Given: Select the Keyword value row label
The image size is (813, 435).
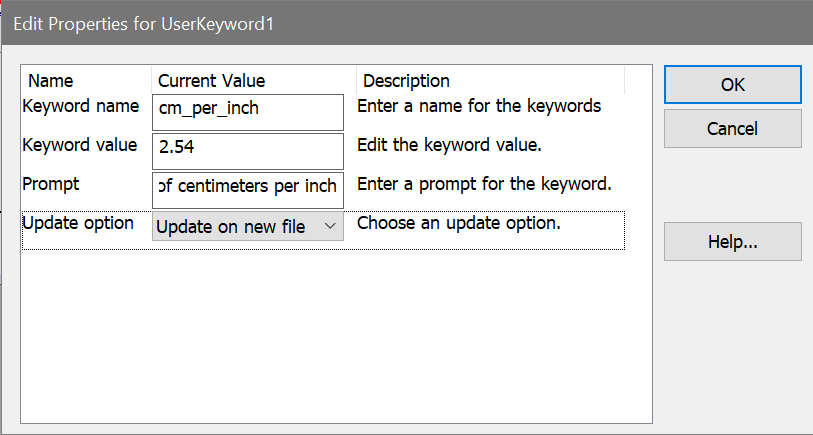Looking at the screenshot, I should [80, 145].
